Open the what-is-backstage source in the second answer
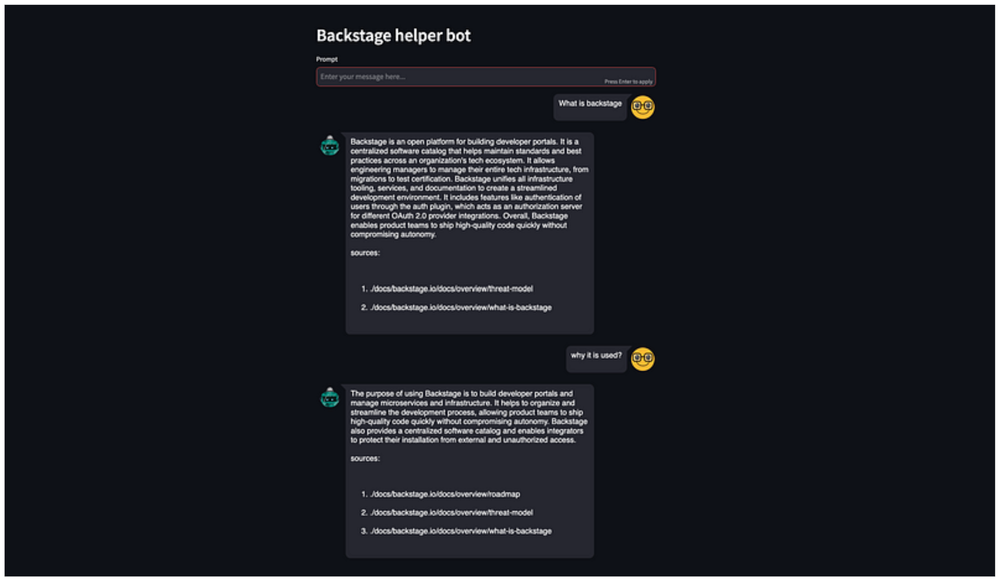Screen dimensions: 999x581 pyautogui.click(x=461, y=531)
